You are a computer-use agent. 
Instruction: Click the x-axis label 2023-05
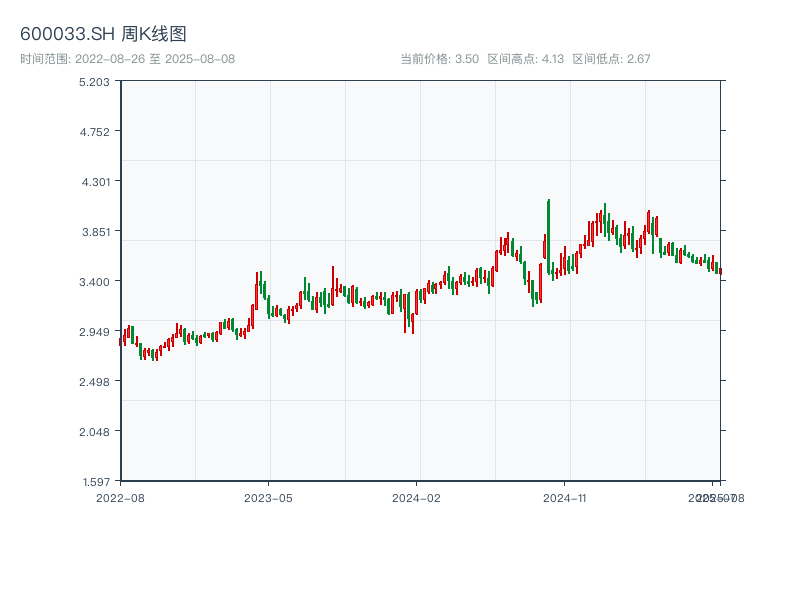268,498
